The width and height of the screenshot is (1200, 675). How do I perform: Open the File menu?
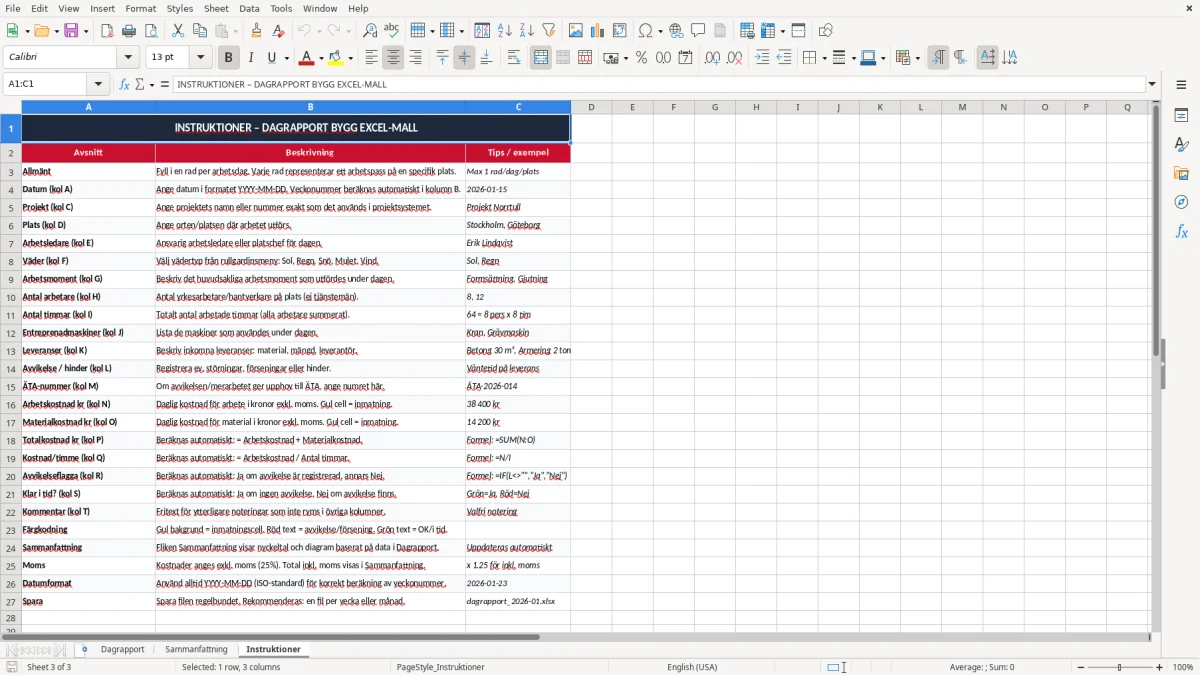click(x=12, y=8)
